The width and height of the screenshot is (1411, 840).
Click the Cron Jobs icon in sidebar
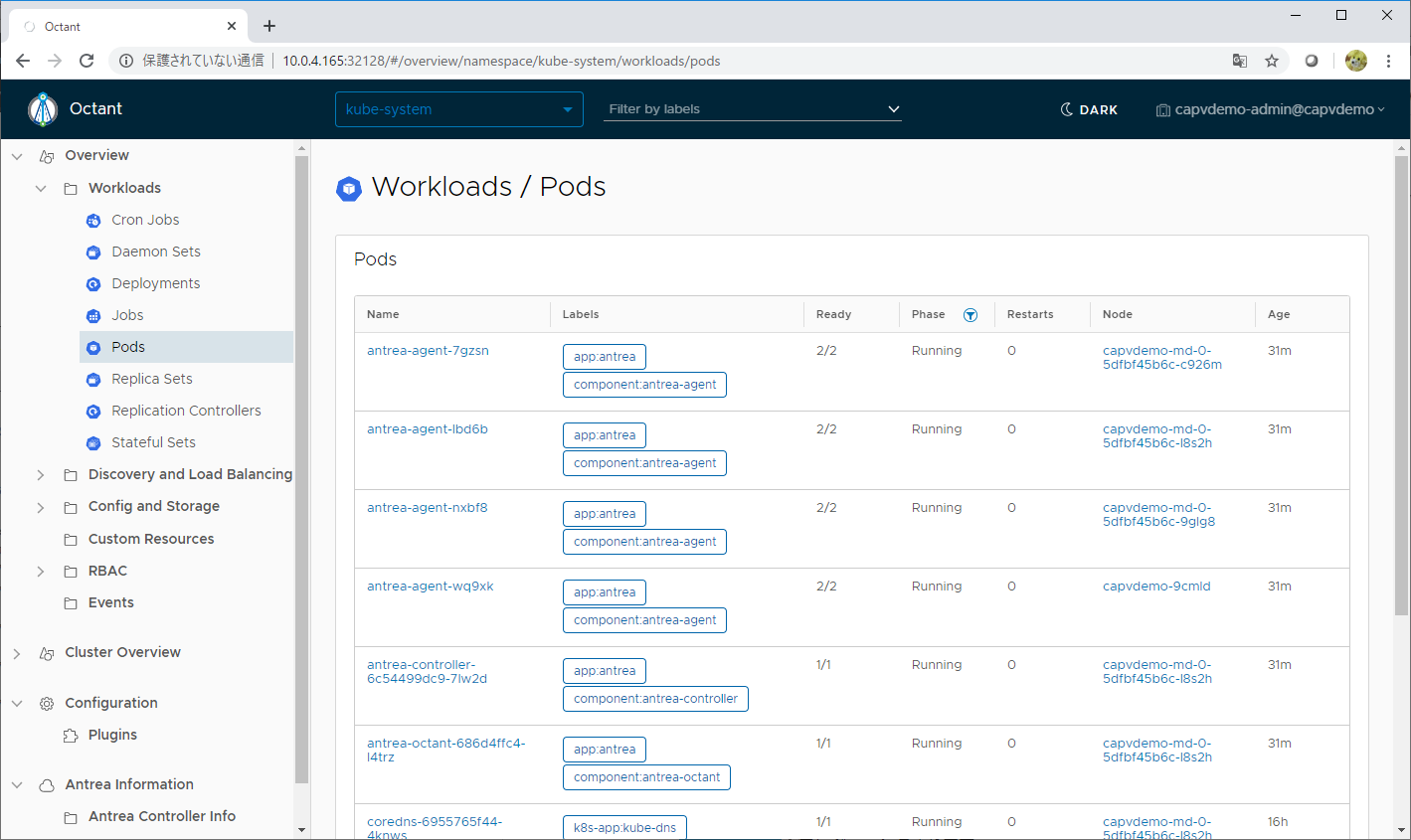93,221
